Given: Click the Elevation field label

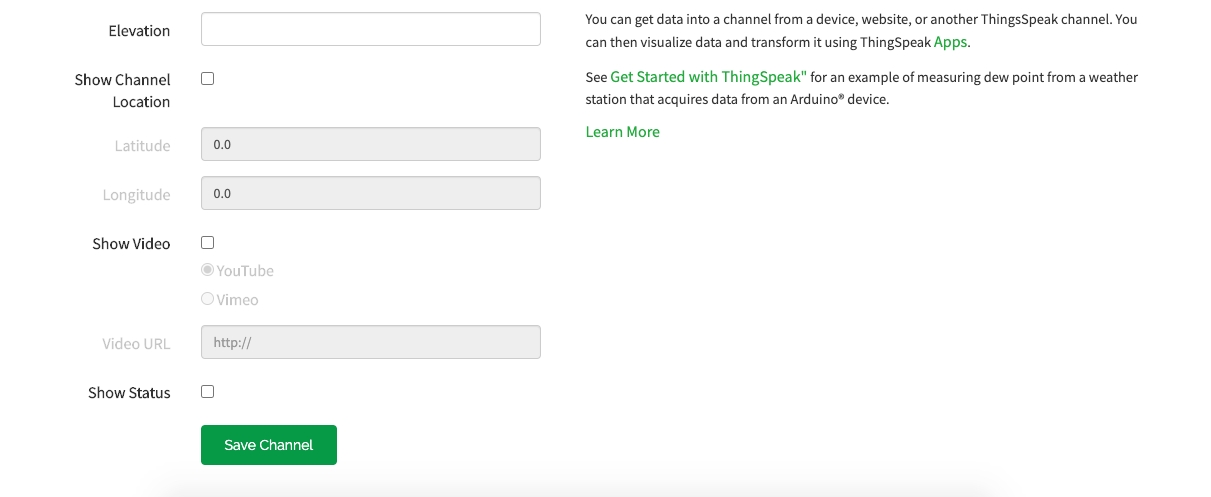Looking at the screenshot, I should [x=139, y=31].
